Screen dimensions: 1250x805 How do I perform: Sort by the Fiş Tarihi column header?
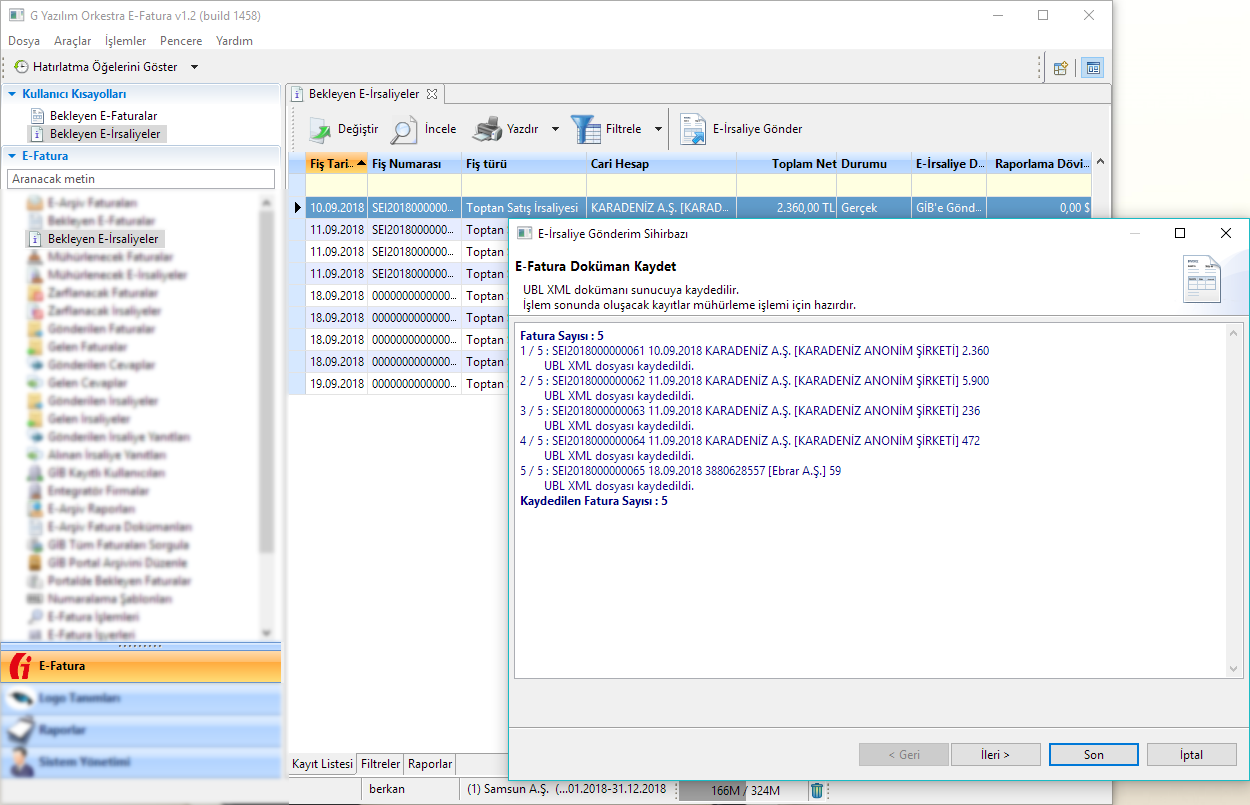[x=329, y=163]
